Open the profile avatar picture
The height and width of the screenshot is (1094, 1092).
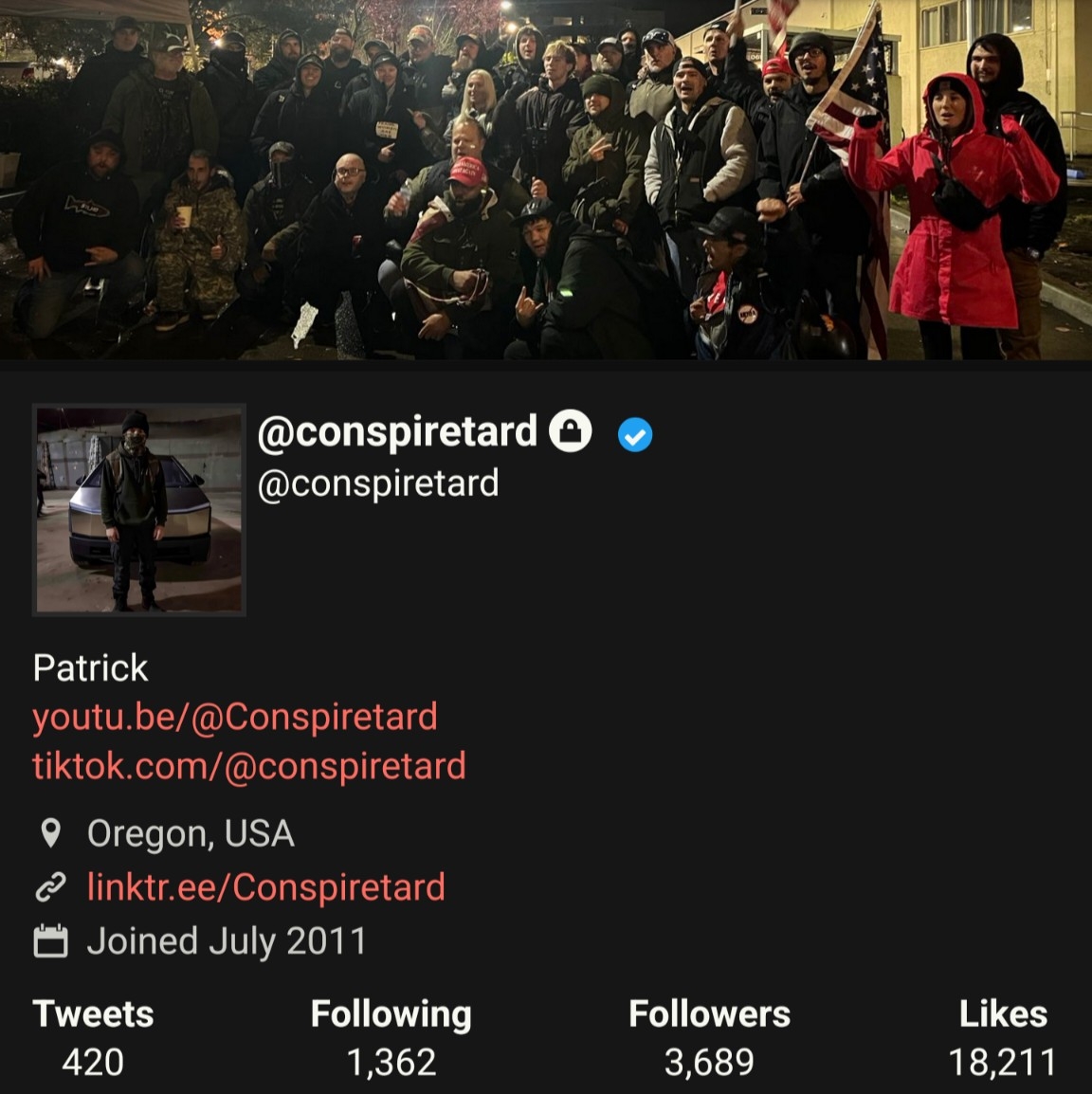coord(138,509)
